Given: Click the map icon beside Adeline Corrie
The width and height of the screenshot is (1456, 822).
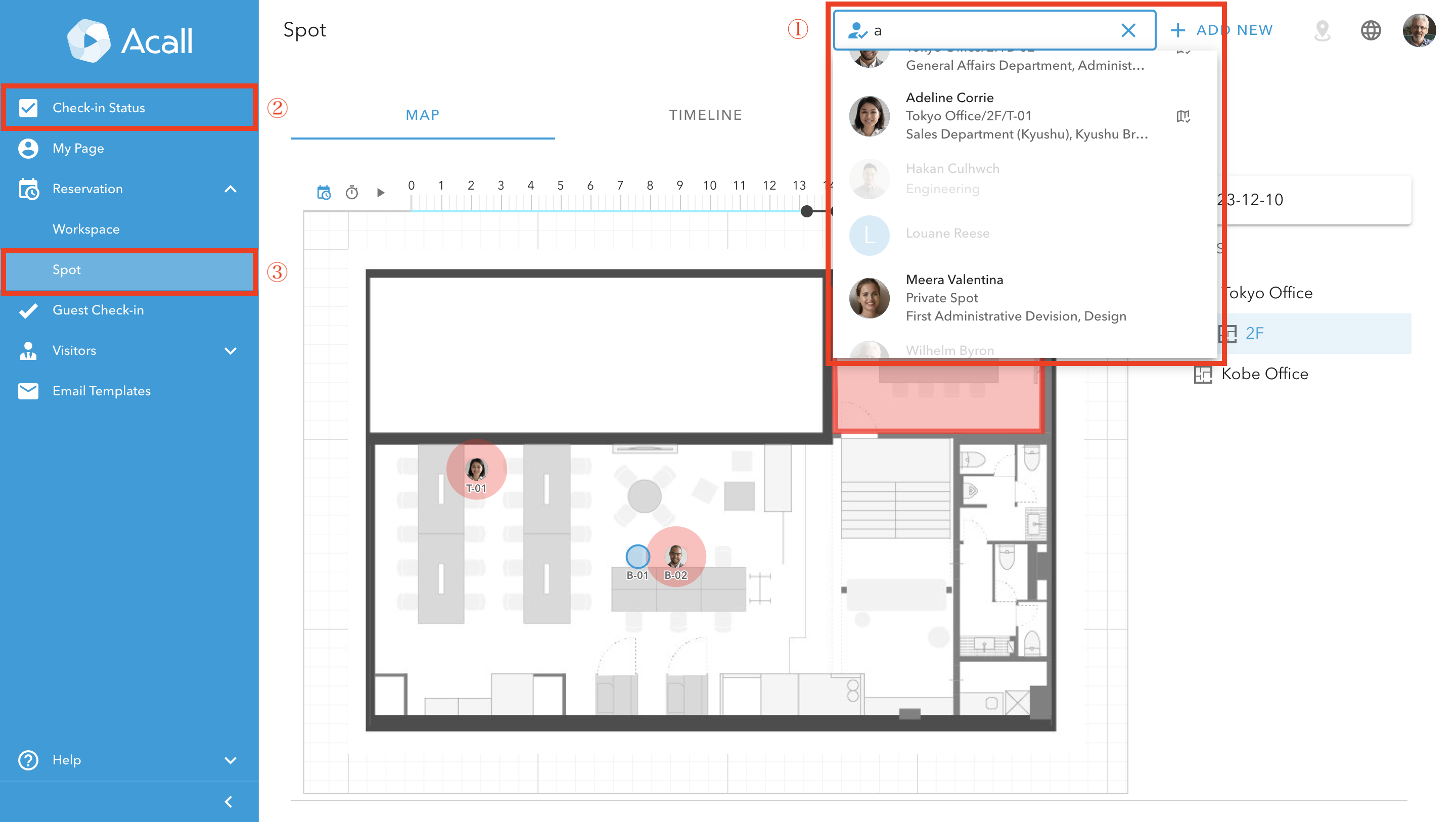Looking at the screenshot, I should point(1183,116).
